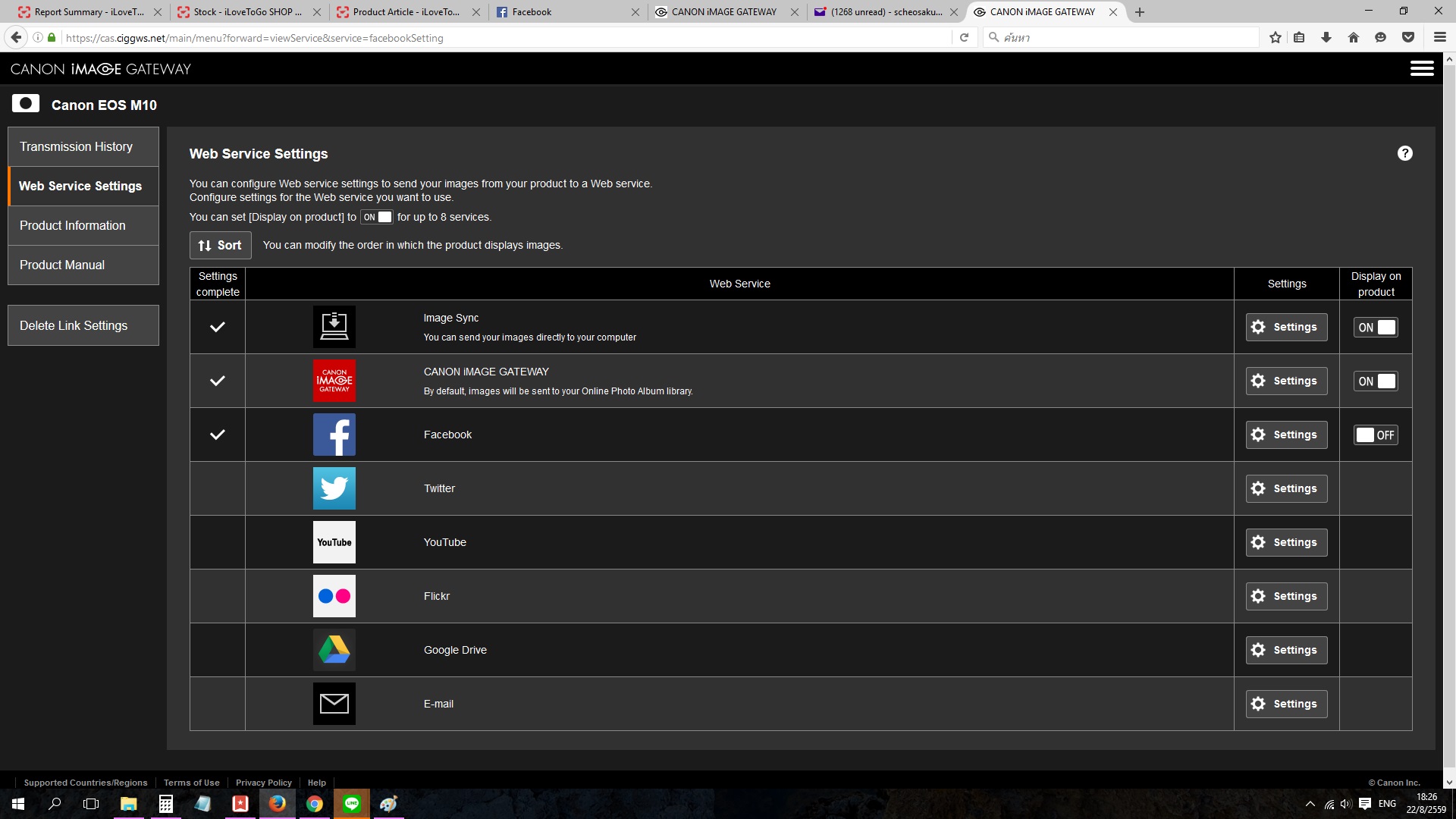Bookmark this page with star icon
1456x819 pixels.
[x=1276, y=37]
